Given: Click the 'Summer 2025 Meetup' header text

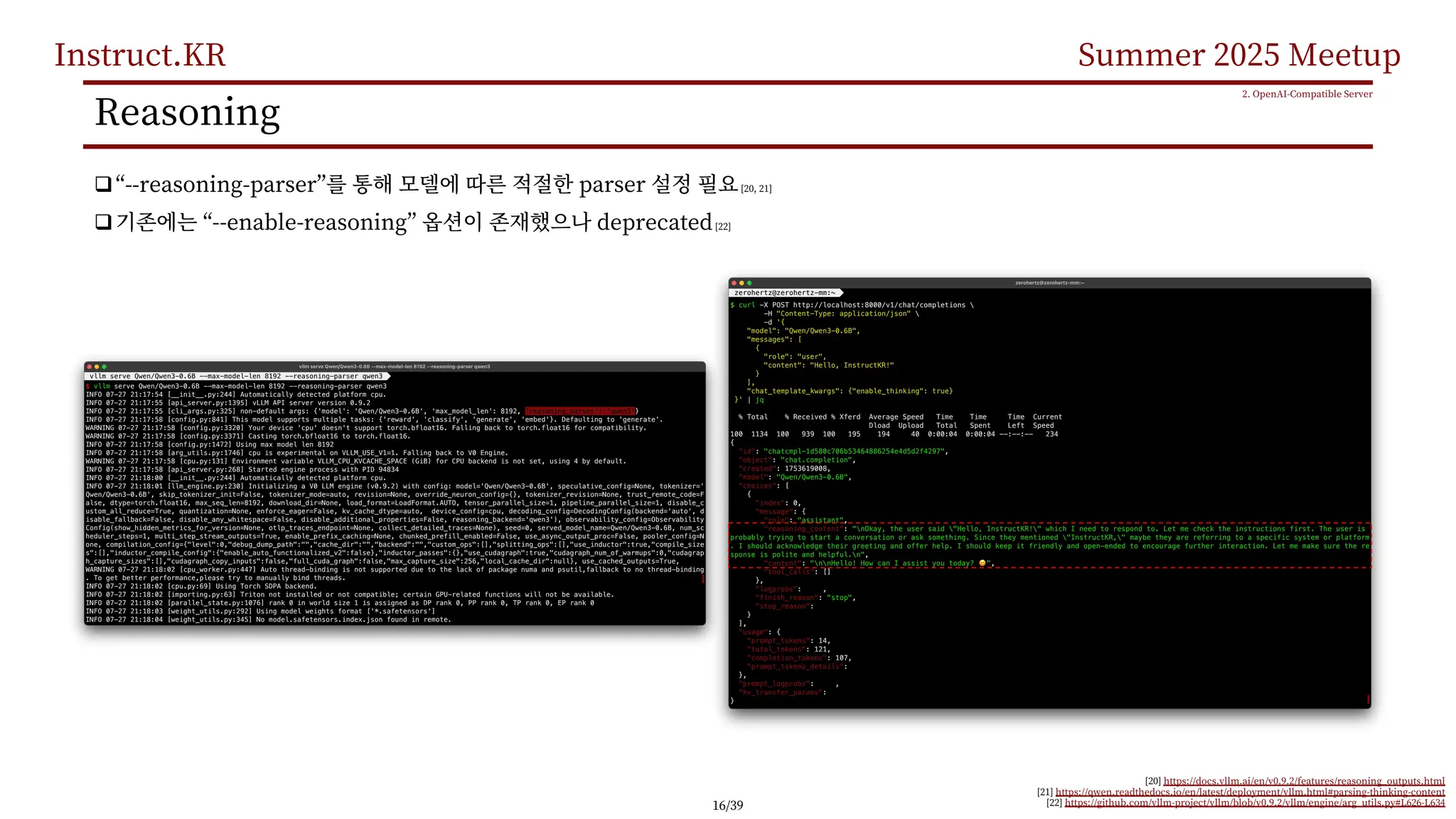Looking at the screenshot, I should pyautogui.click(x=1239, y=55).
